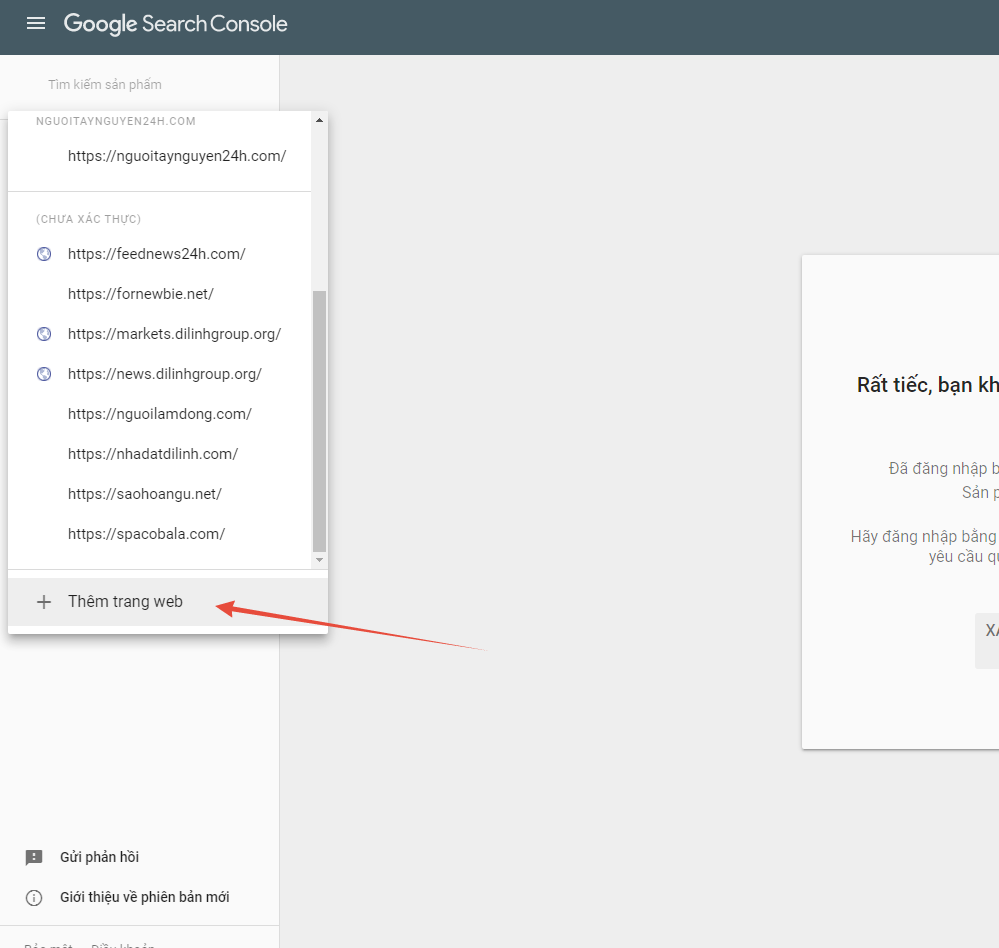Click the globe icon beside news.dilinhgroup.org
This screenshot has width=999, height=948.
(44, 374)
